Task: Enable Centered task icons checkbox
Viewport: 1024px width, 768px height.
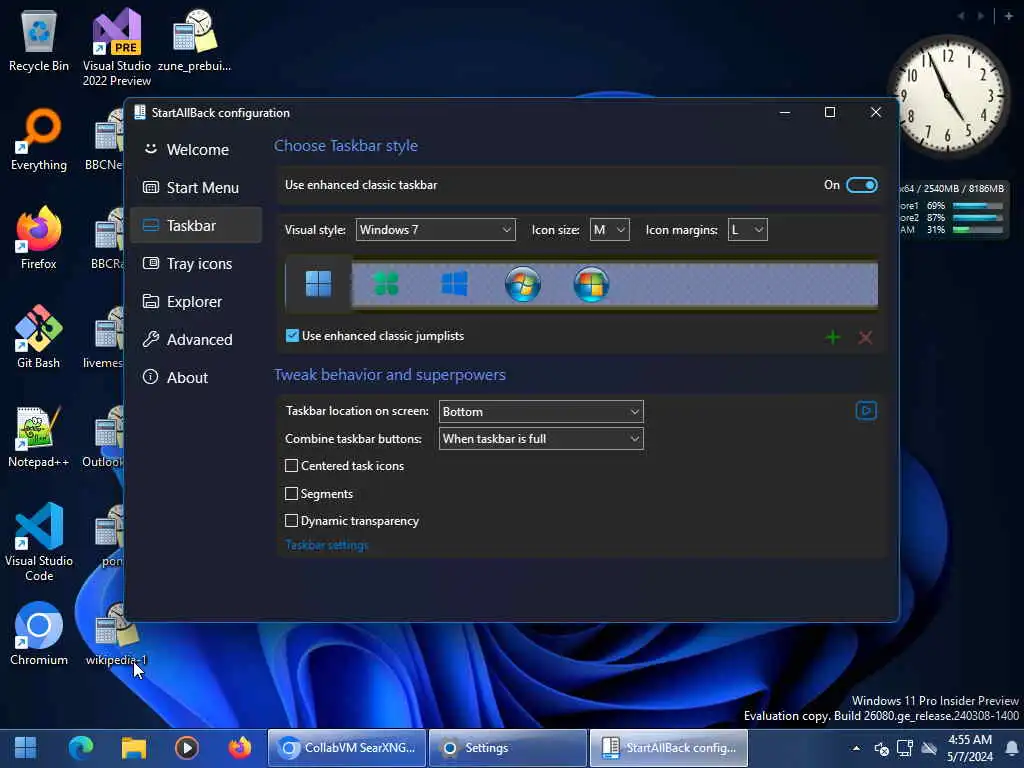Action: (x=291, y=466)
